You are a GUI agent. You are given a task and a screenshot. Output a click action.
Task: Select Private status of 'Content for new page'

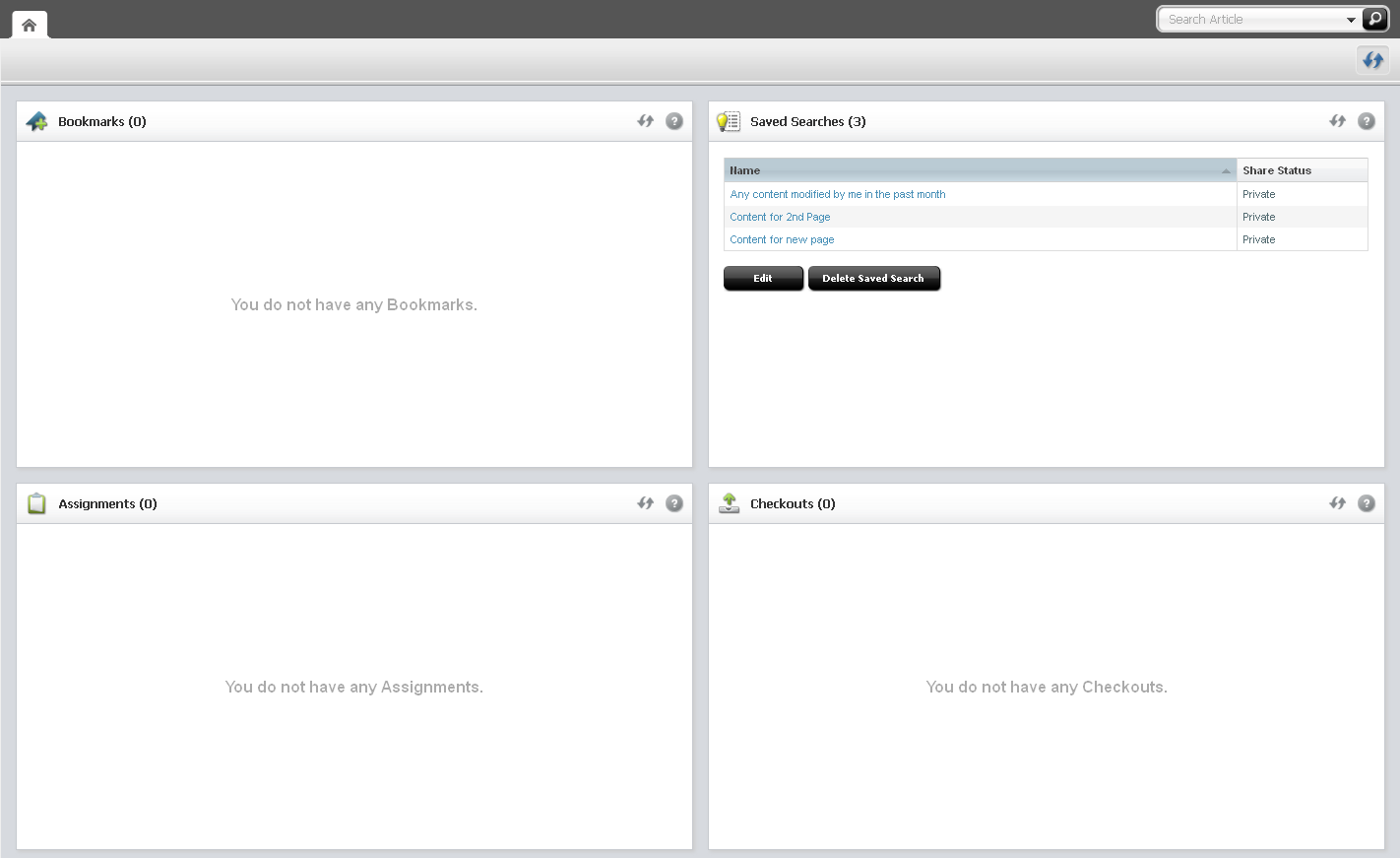(1259, 239)
